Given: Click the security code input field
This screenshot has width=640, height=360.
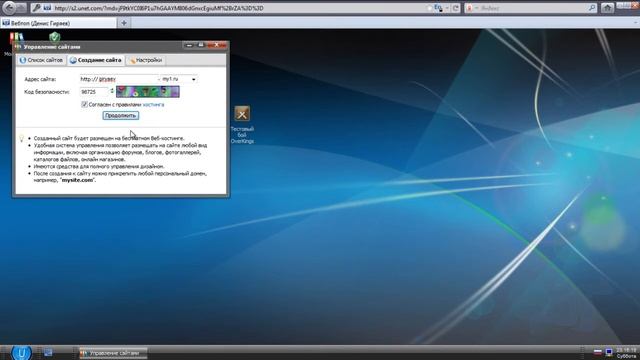Looking at the screenshot, I should click(x=94, y=92).
